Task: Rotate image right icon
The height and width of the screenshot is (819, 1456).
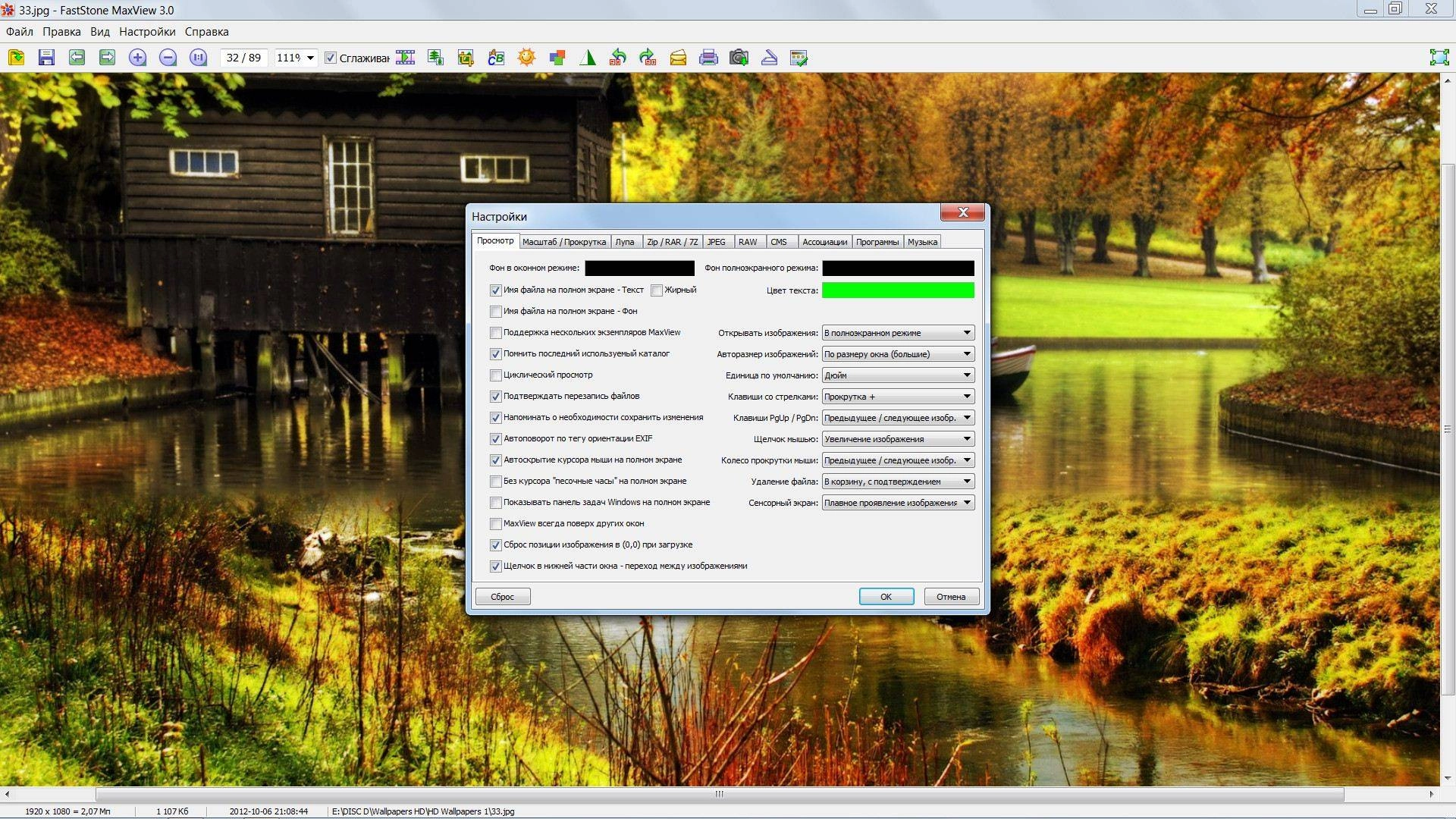Action: coord(648,58)
